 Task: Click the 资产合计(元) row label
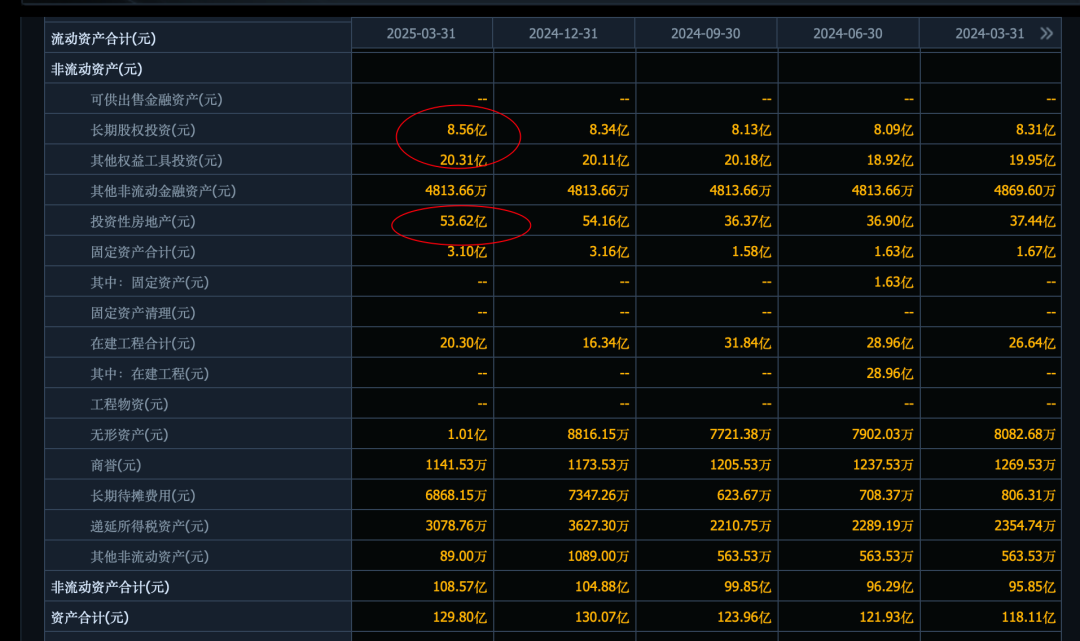[90, 617]
